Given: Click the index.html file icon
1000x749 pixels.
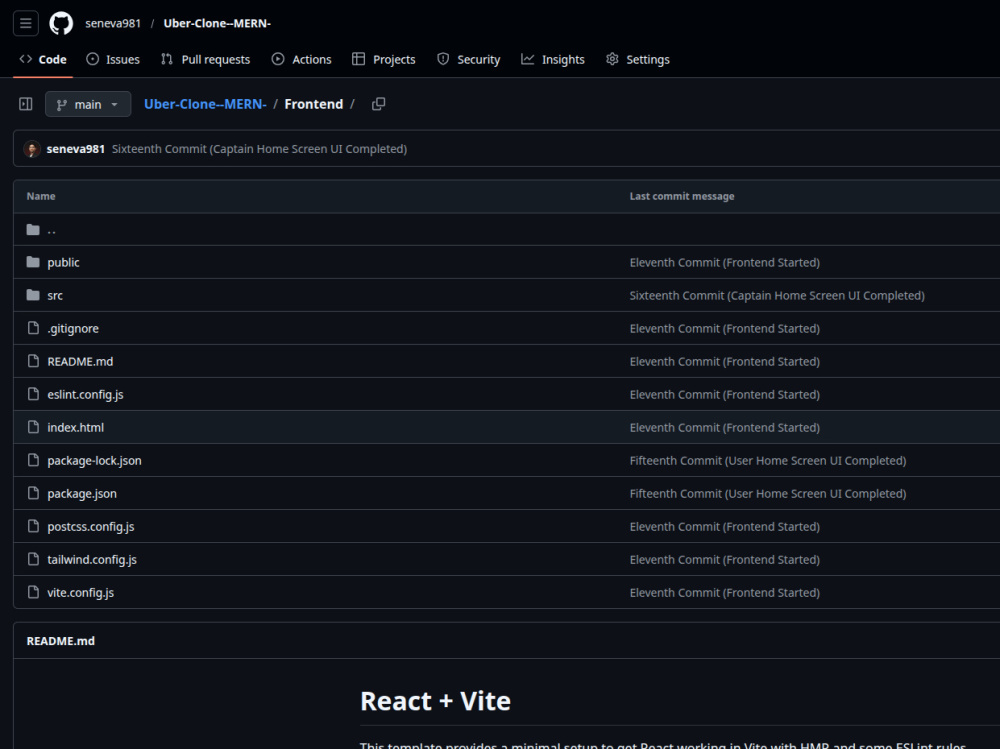Looking at the screenshot, I should tap(33, 427).
